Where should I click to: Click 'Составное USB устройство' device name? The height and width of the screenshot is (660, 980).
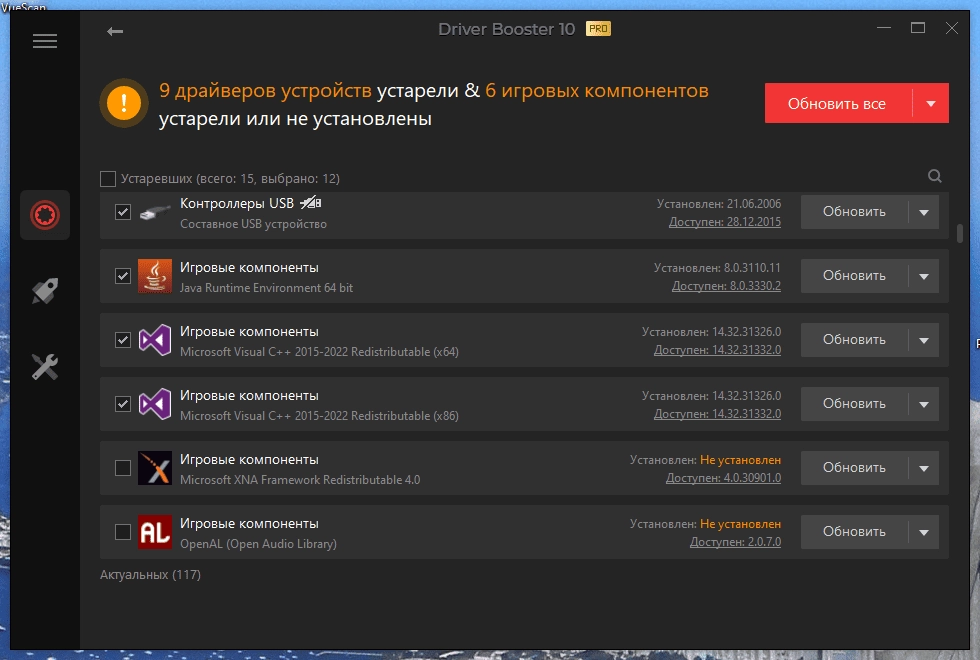click(x=253, y=224)
